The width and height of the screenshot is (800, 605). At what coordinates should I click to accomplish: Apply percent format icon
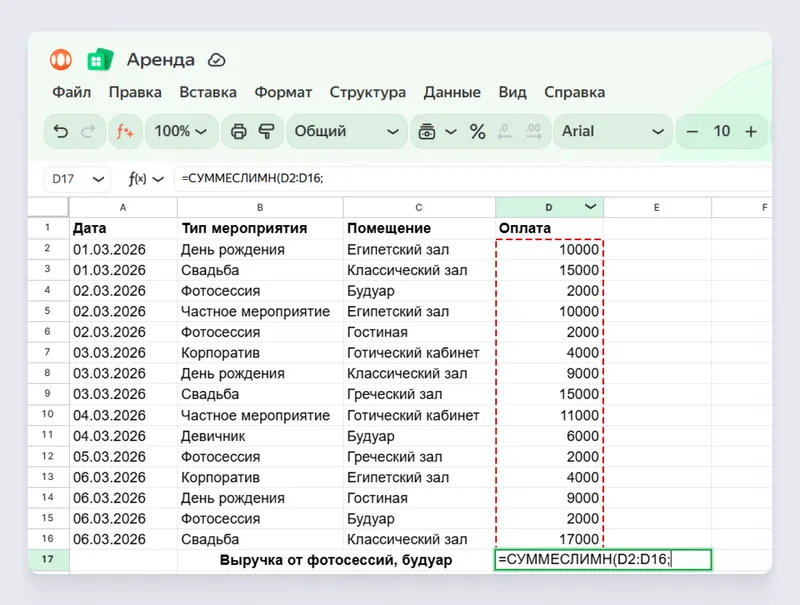pyautogui.click(x=478, y=132)
